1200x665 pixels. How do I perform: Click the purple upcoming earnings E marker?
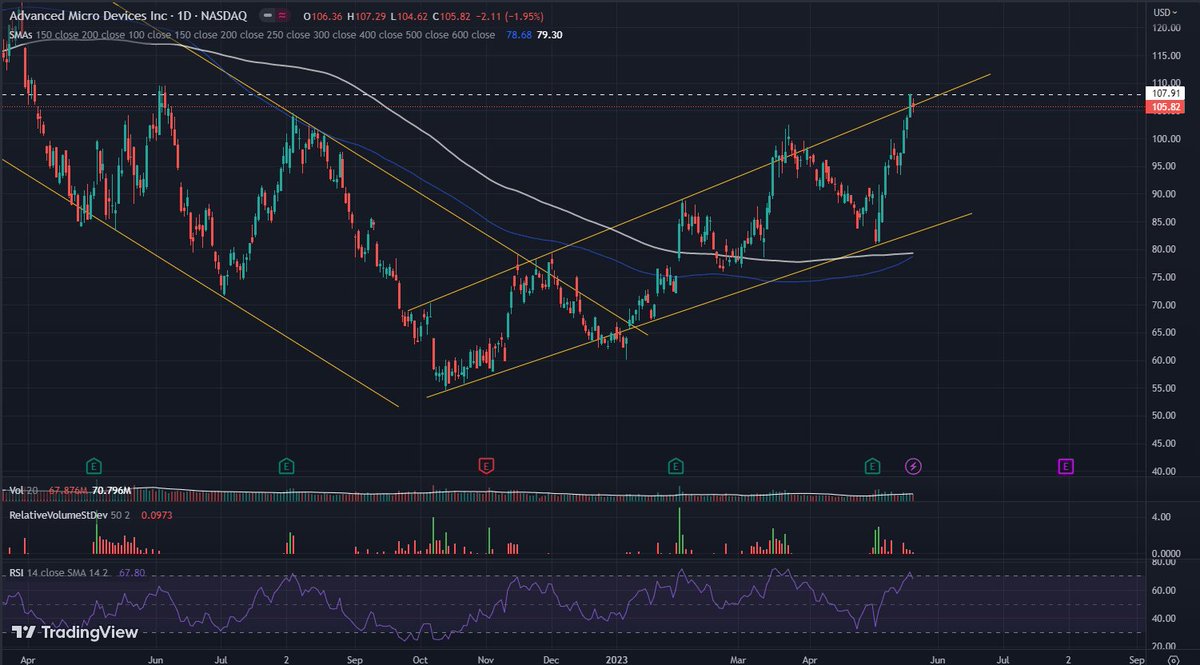click(x=1066, y=466)
